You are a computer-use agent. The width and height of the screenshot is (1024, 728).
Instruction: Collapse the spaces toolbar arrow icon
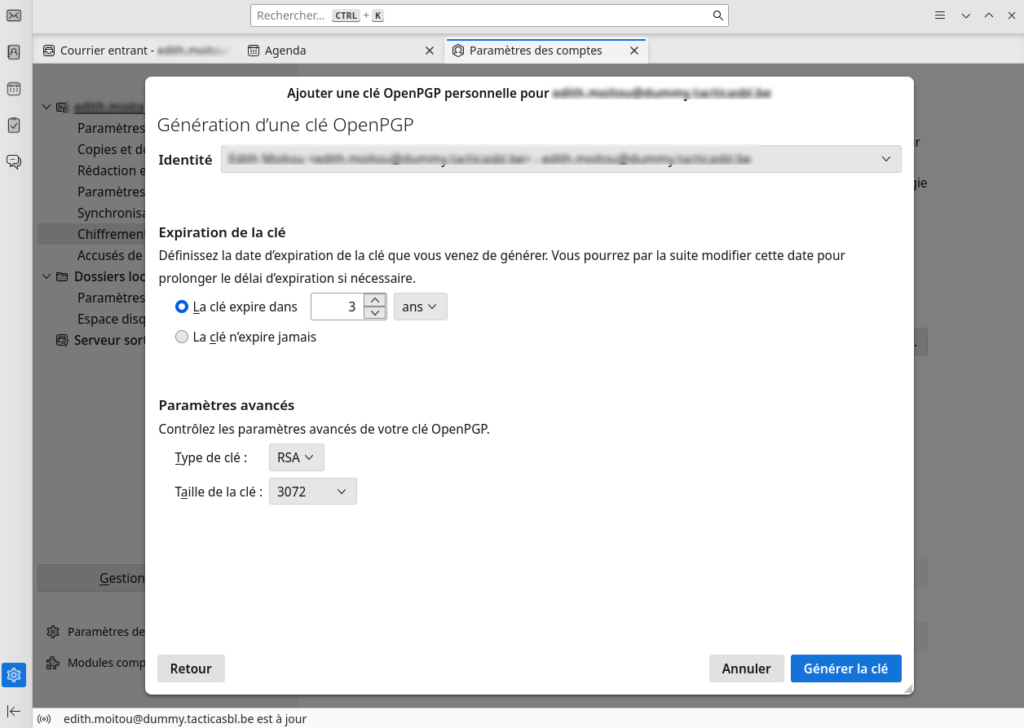point(14,711)
